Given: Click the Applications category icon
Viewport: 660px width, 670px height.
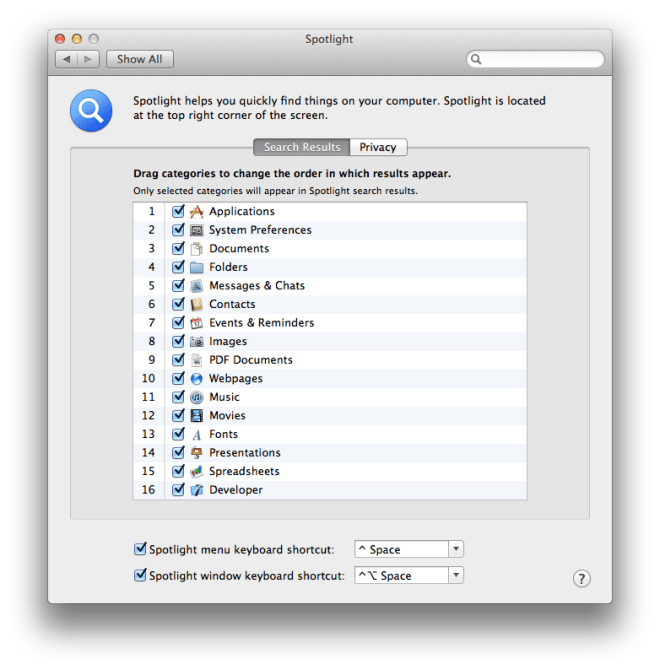Looking at the screenshot, I should 197,211.
